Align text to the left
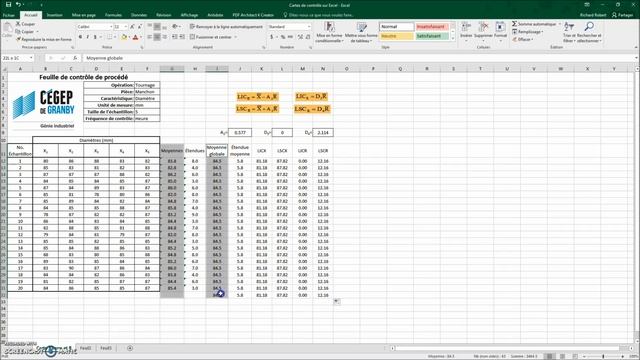Image resolution: width=640 pixels, height=360 pixels. pos(149,37)
